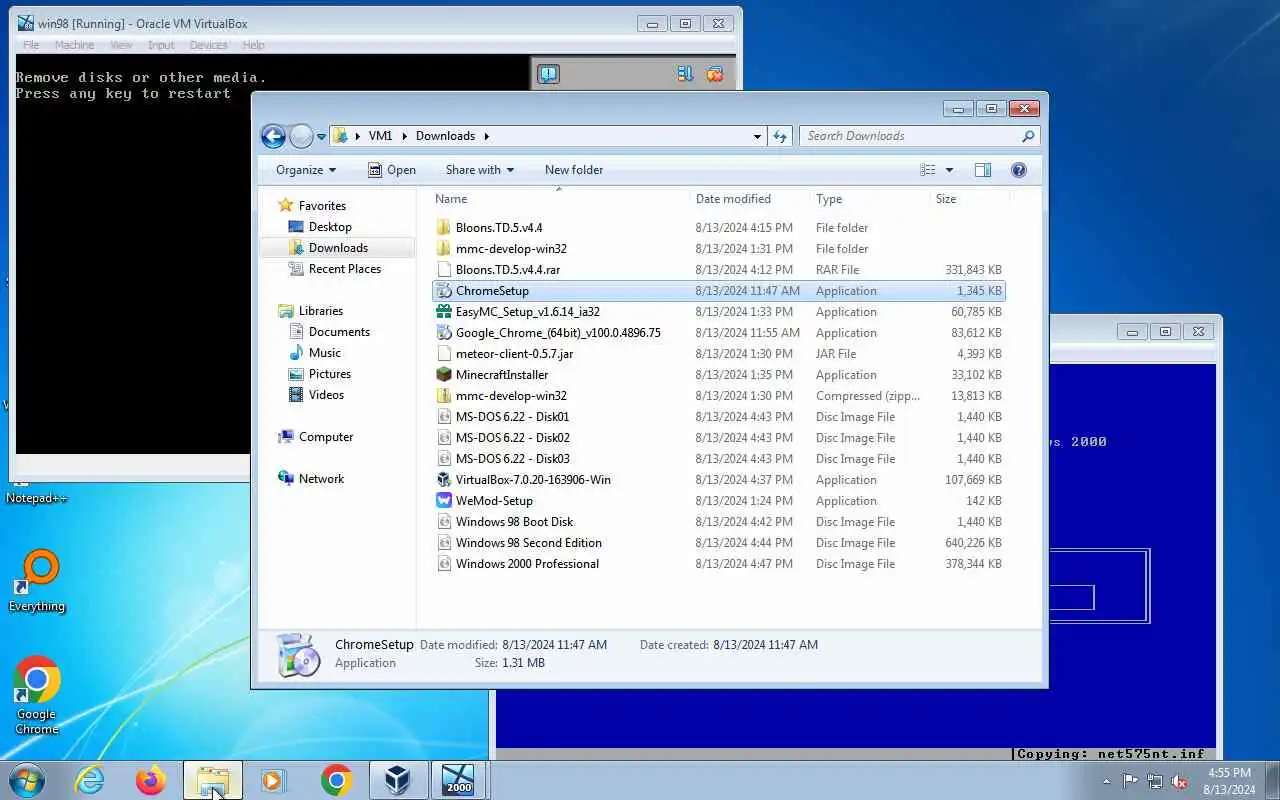This screenshot has height=800, width=1280.
Task: Open the Organize menu
Action: 306,170
